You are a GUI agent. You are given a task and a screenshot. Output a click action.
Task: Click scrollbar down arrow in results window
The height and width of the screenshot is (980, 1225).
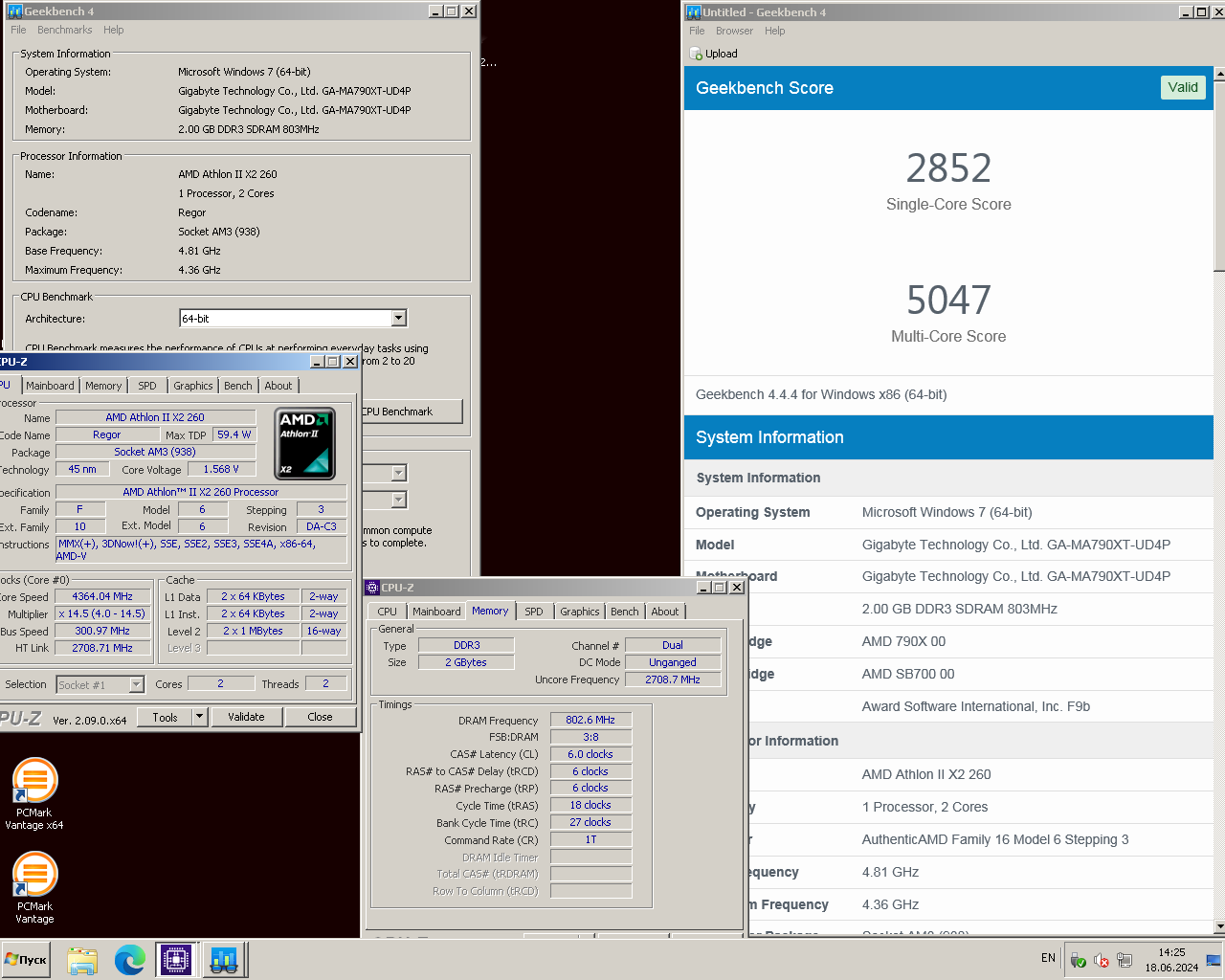tap(1219, 926)
